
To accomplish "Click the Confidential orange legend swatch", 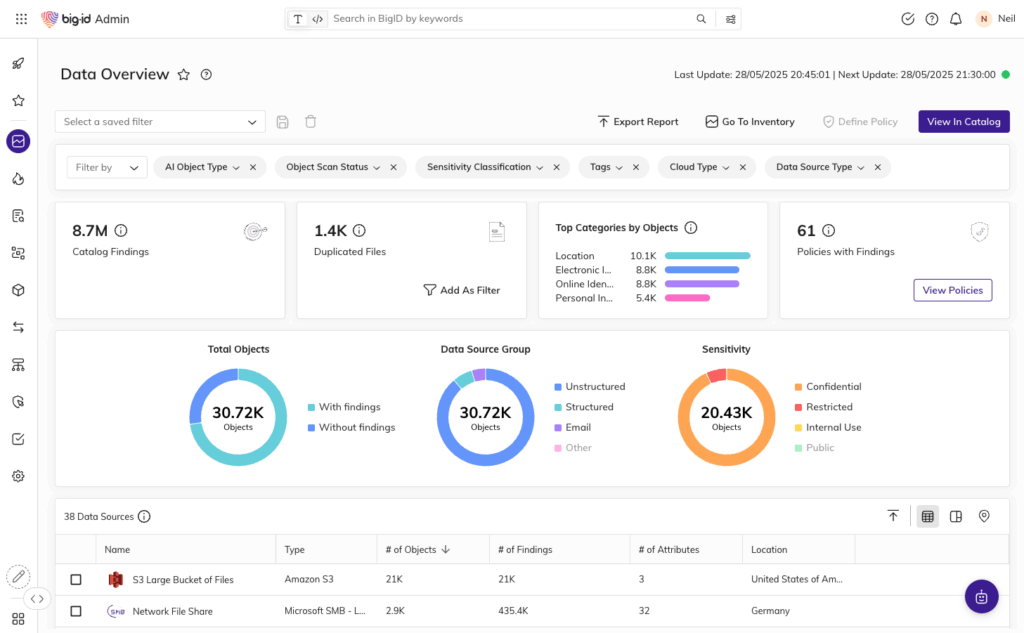I will pyautogui.click(x=798, y=387).
